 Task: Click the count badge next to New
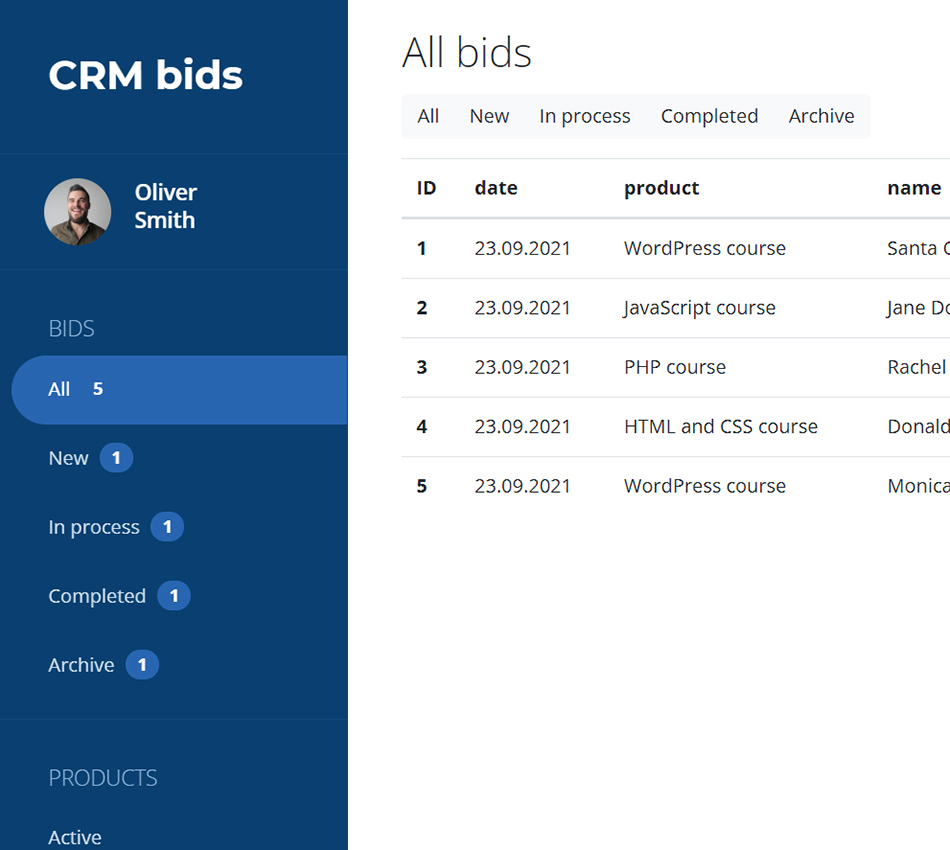click(116, 458)
